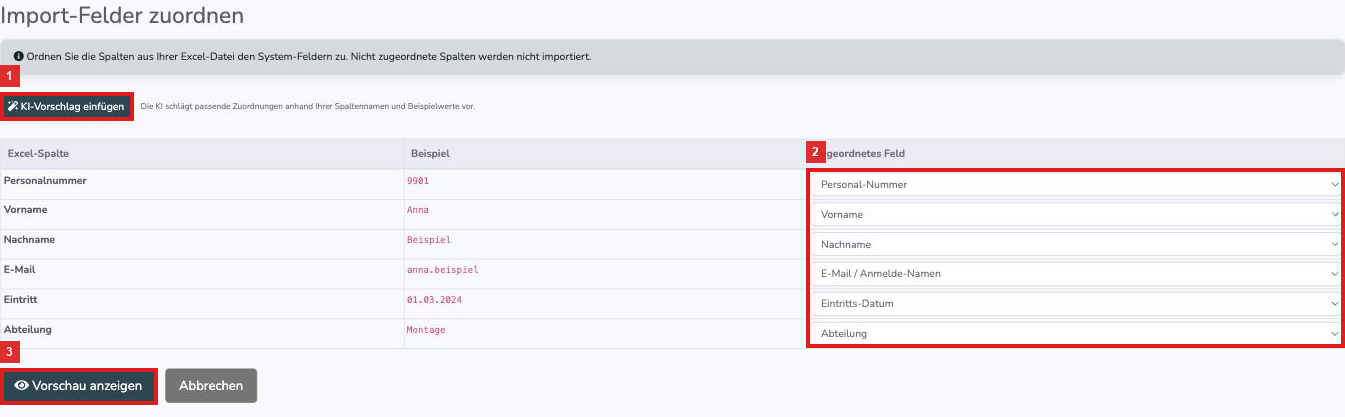Viewport: 1345px width, 417px height.
Task: Click the info icon in the hint banner
Action: pyautogui.click(x=19, y=57)
